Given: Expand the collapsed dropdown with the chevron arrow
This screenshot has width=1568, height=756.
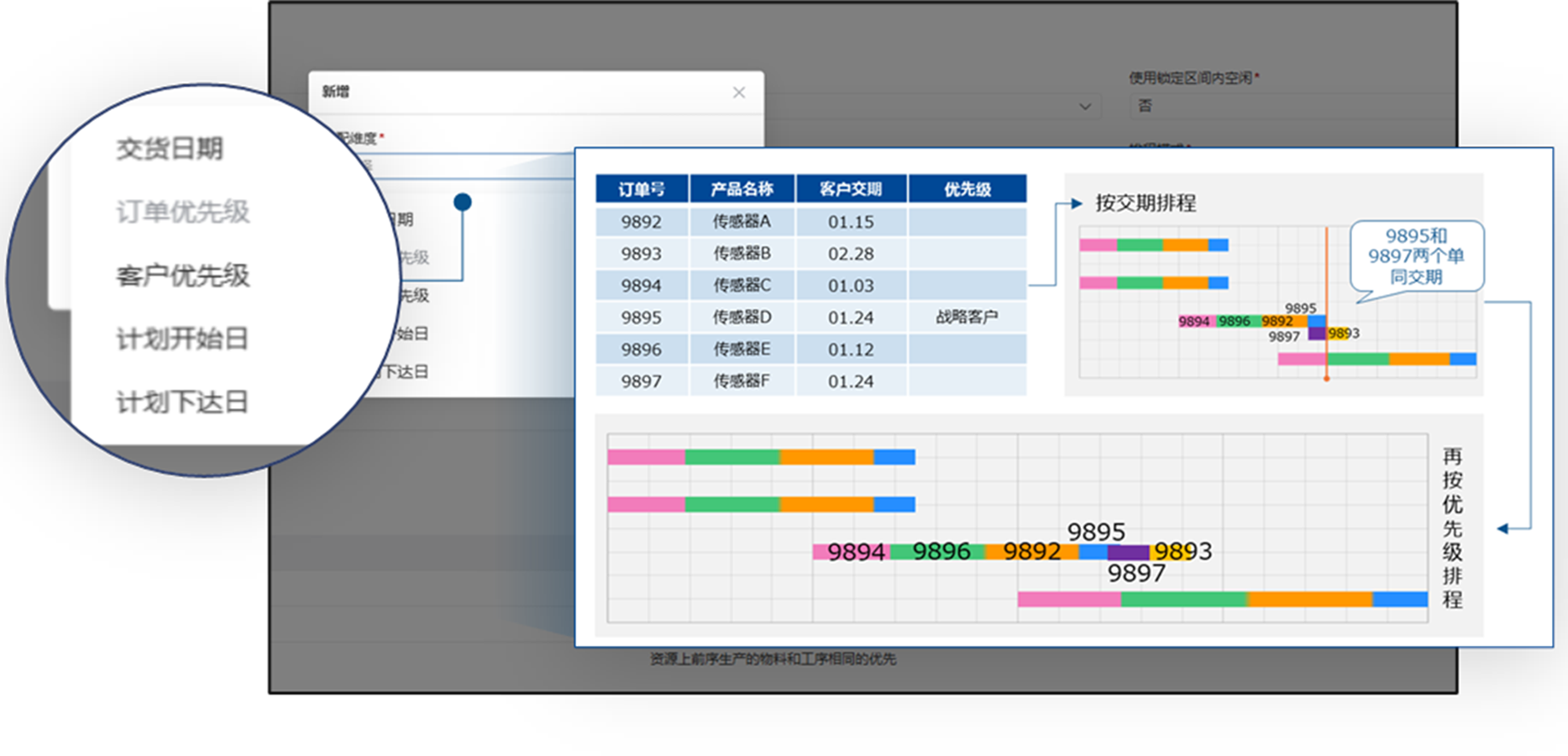Looking at the screenshot, I should click(x=1085, y=106).
